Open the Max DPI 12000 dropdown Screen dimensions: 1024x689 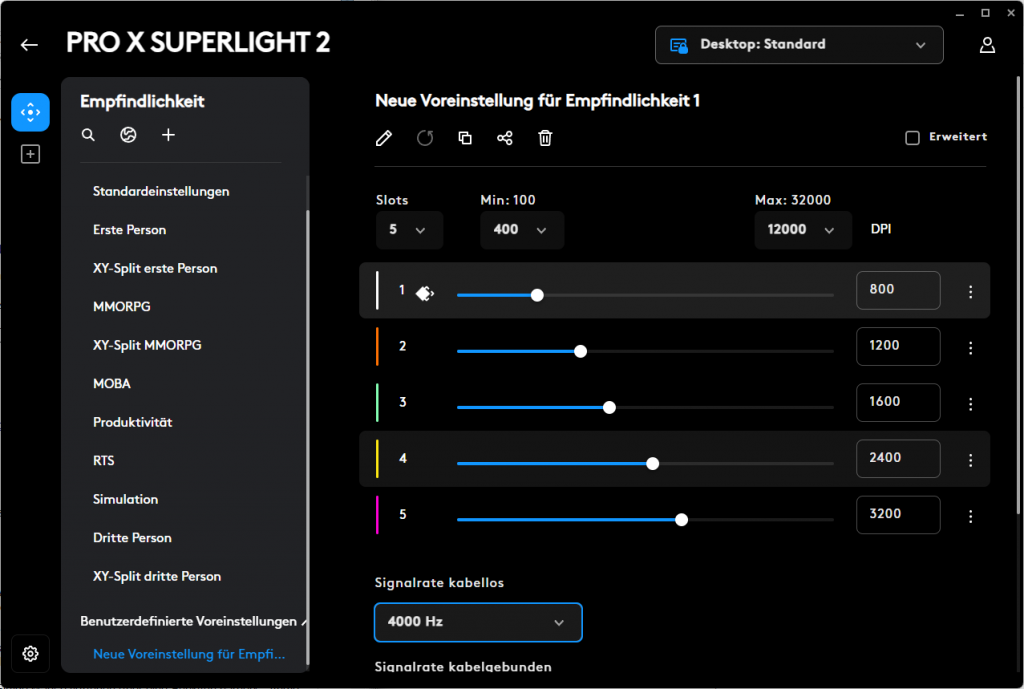(x=803, y=230)
